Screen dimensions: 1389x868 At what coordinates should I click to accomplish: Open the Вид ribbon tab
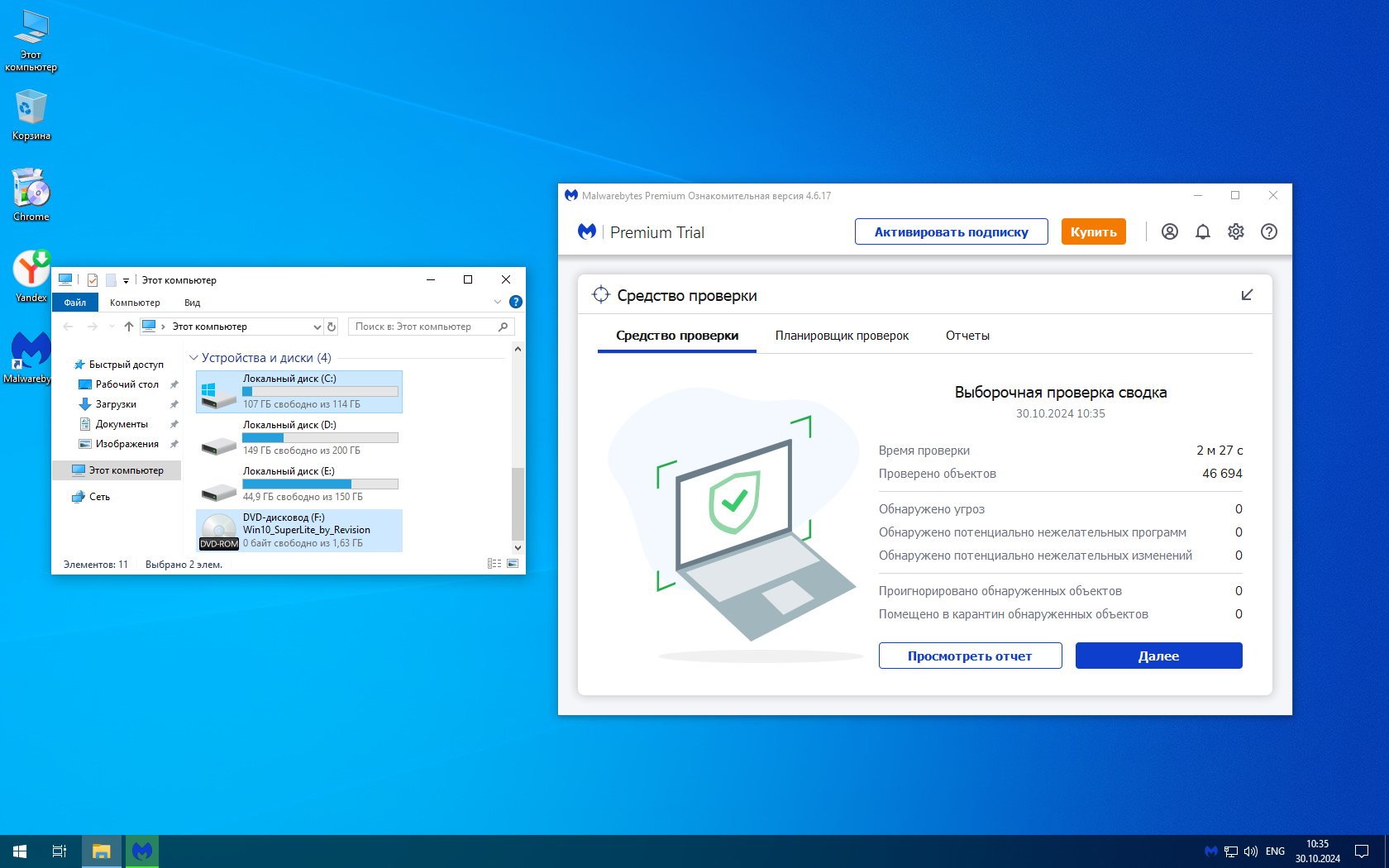pos(192,303)
